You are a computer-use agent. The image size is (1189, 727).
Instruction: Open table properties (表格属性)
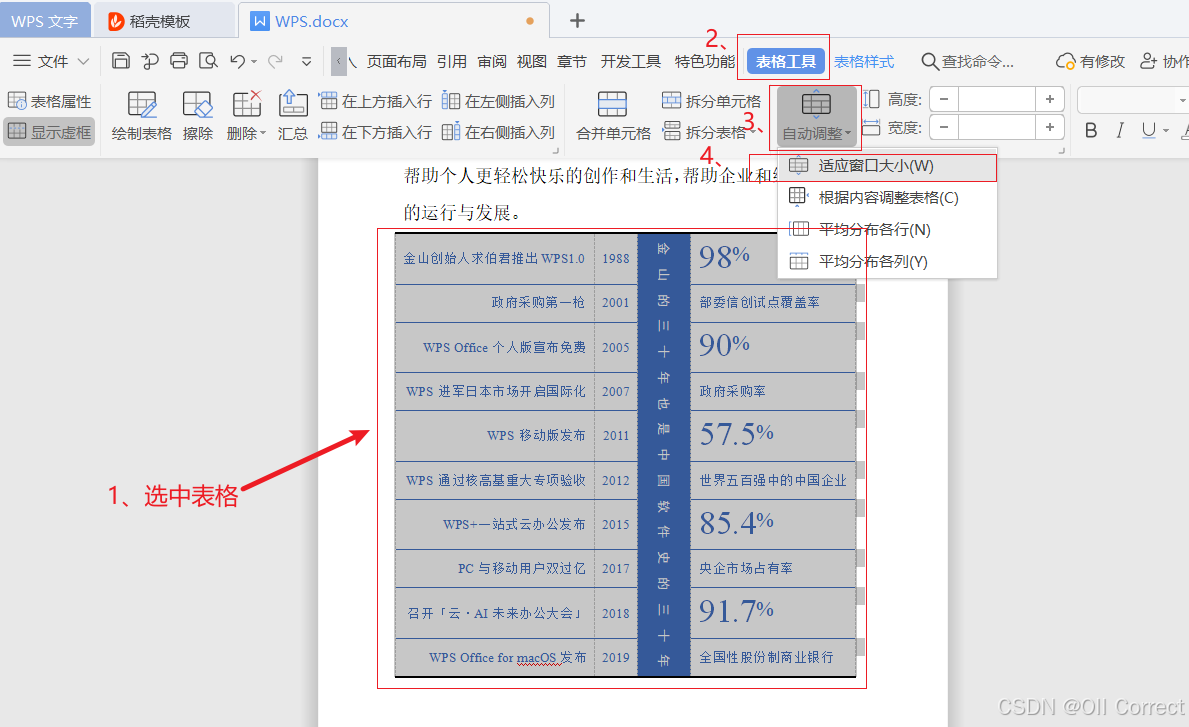(50, 101)
